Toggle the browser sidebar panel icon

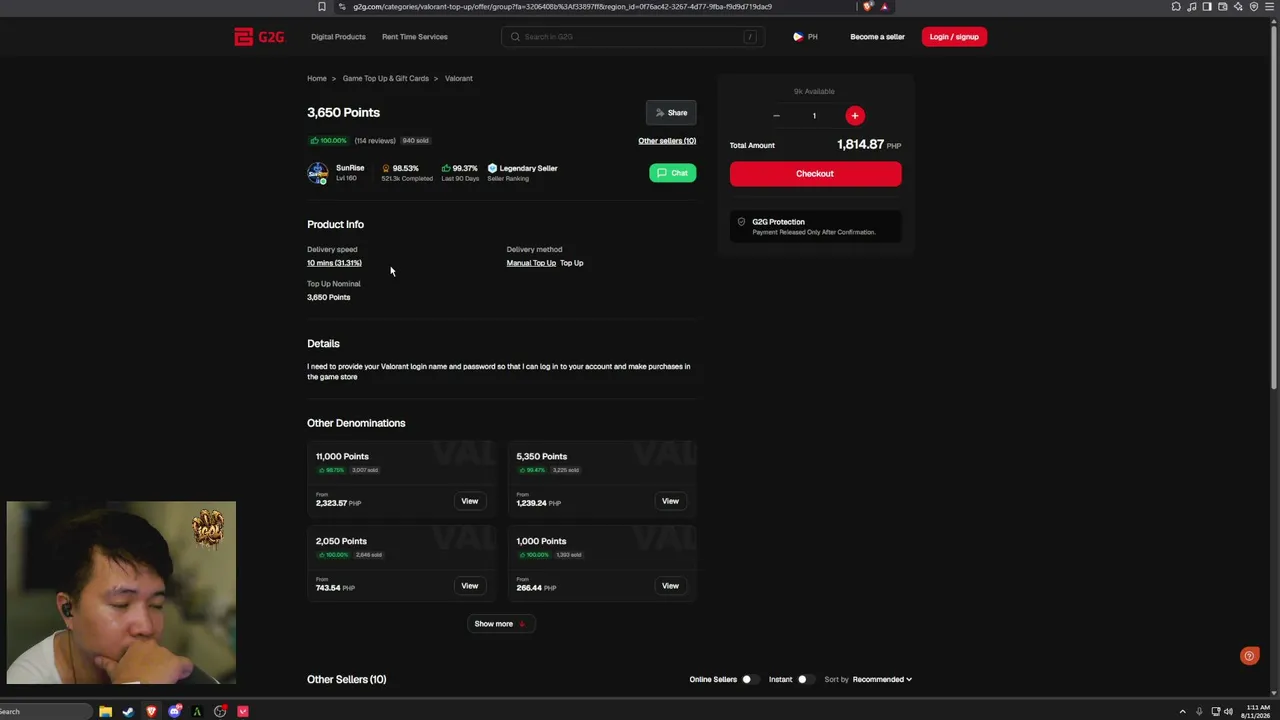pos(1207,7)
